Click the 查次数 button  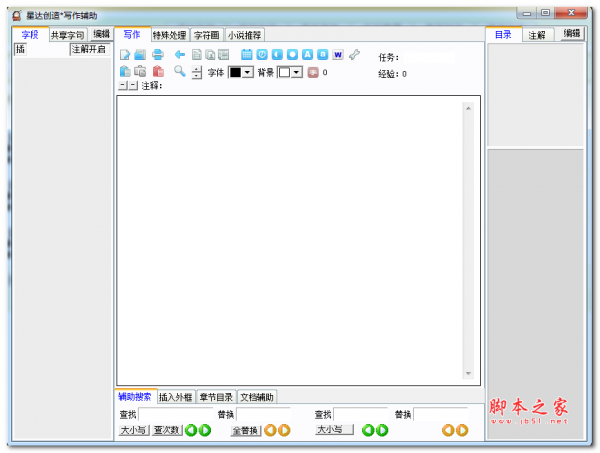coord(167,430)
